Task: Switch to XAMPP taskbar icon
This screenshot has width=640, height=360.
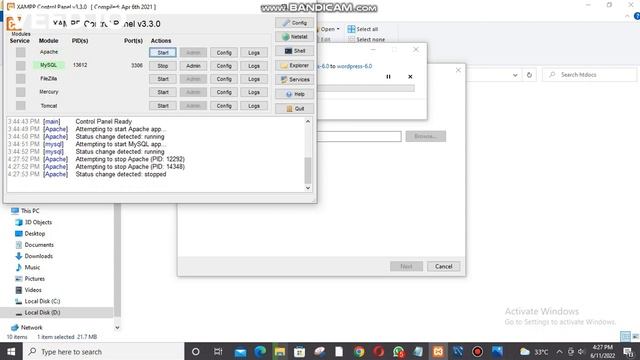Action: coord(438,351)
